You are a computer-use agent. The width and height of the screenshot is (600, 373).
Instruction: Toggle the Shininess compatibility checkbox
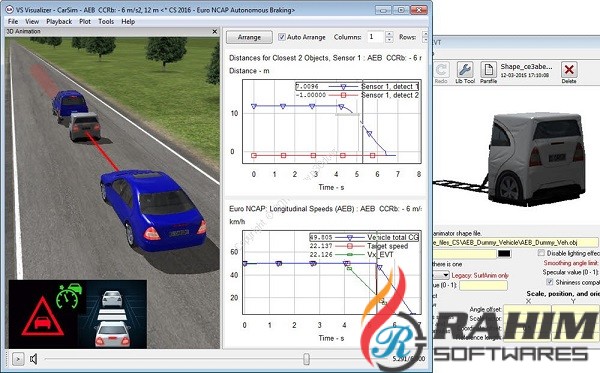pos(550,282)
